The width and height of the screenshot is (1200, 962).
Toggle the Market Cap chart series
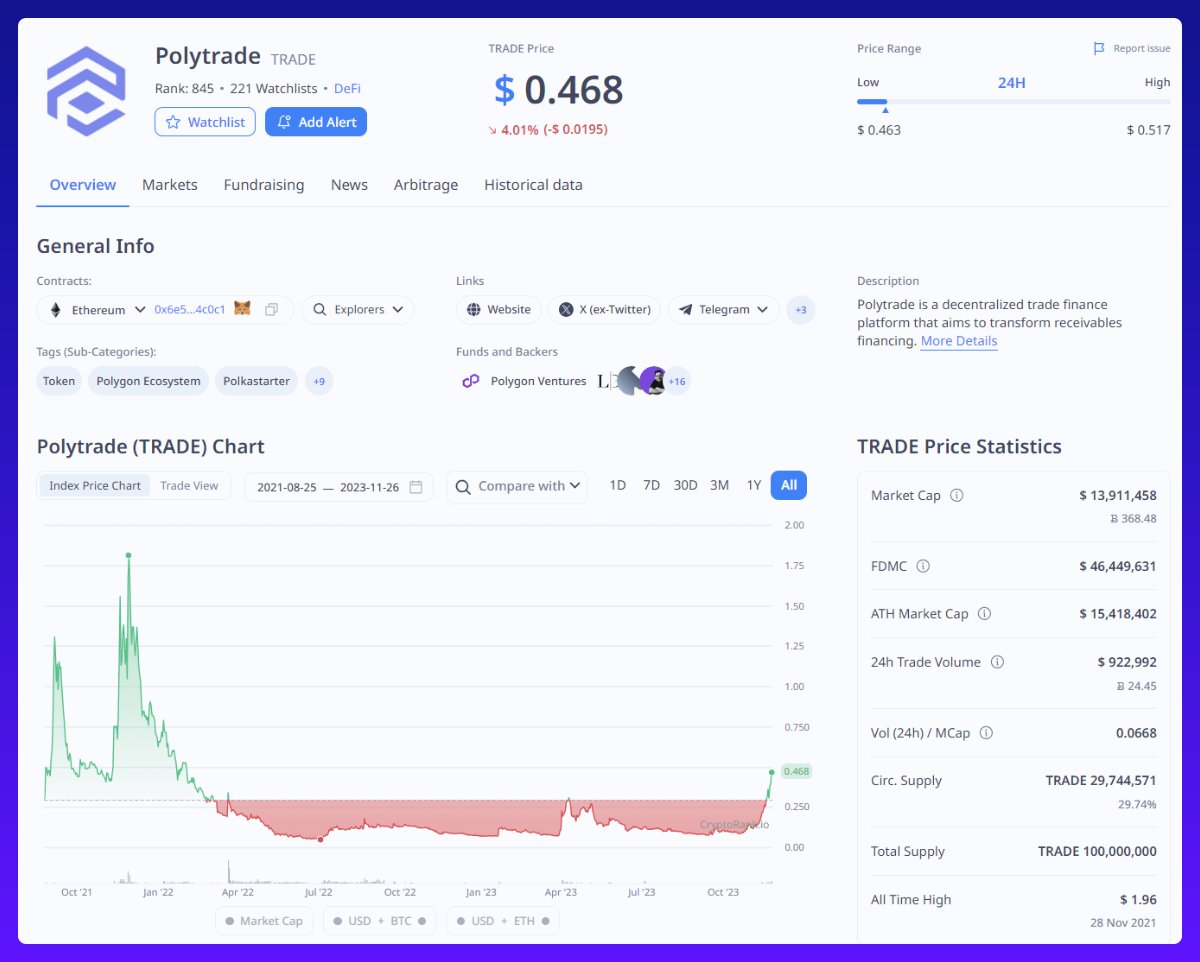tap(265, 921)
